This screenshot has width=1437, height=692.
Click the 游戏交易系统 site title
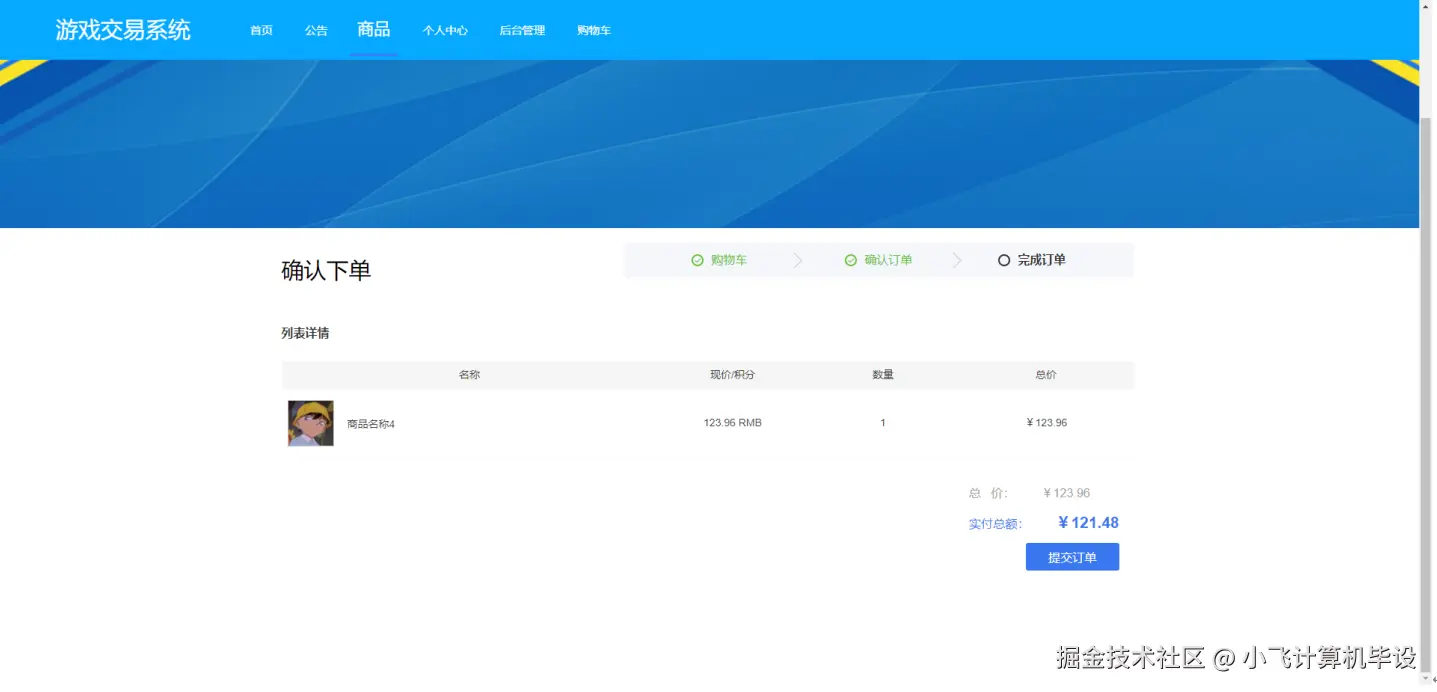(x=123, y=29)
